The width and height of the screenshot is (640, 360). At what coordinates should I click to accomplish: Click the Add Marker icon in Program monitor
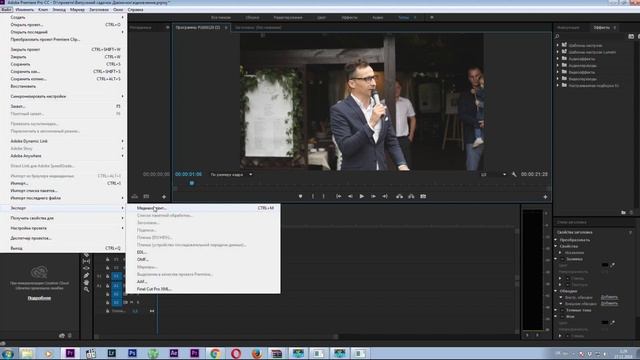pyautogui.click(x=300, y=196)
